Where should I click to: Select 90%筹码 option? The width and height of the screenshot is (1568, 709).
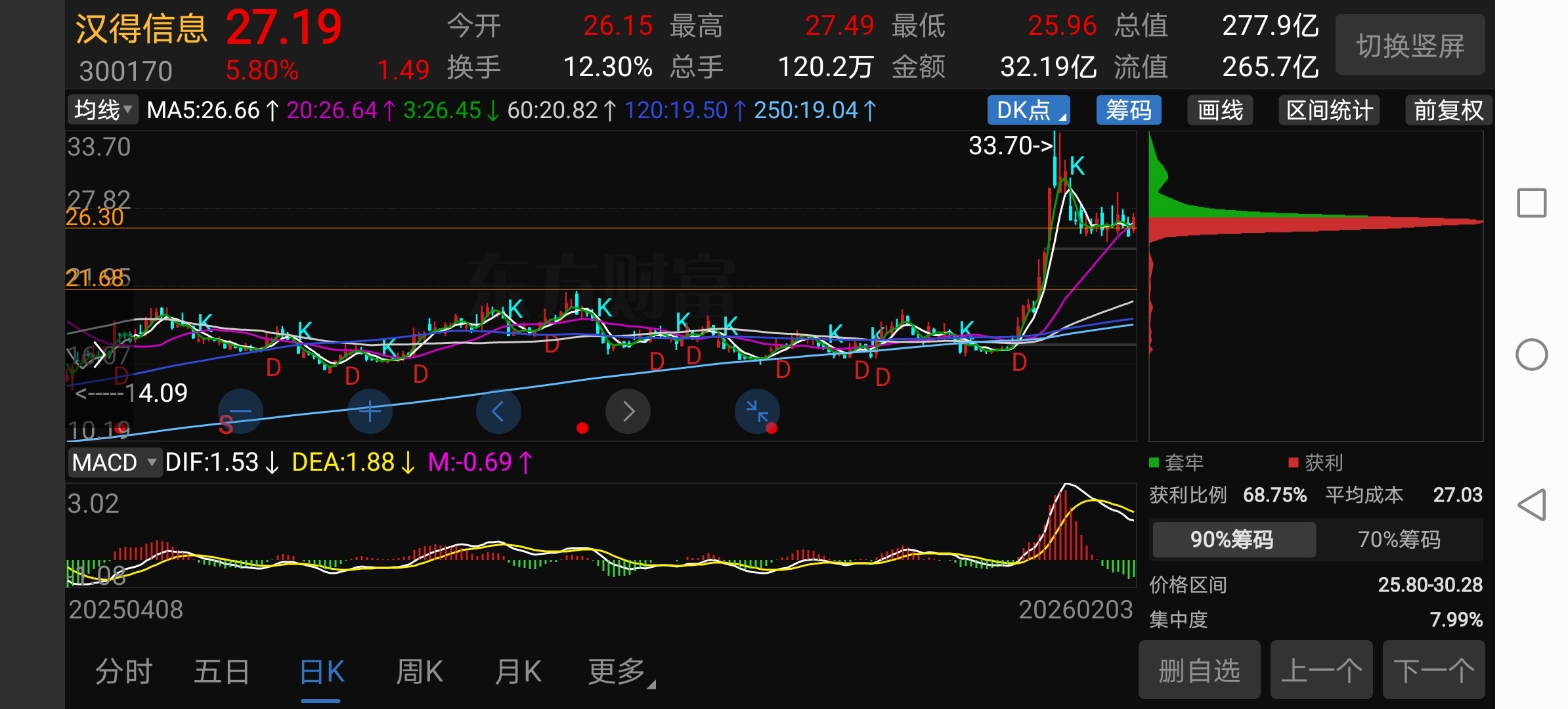click(1233, 540)
